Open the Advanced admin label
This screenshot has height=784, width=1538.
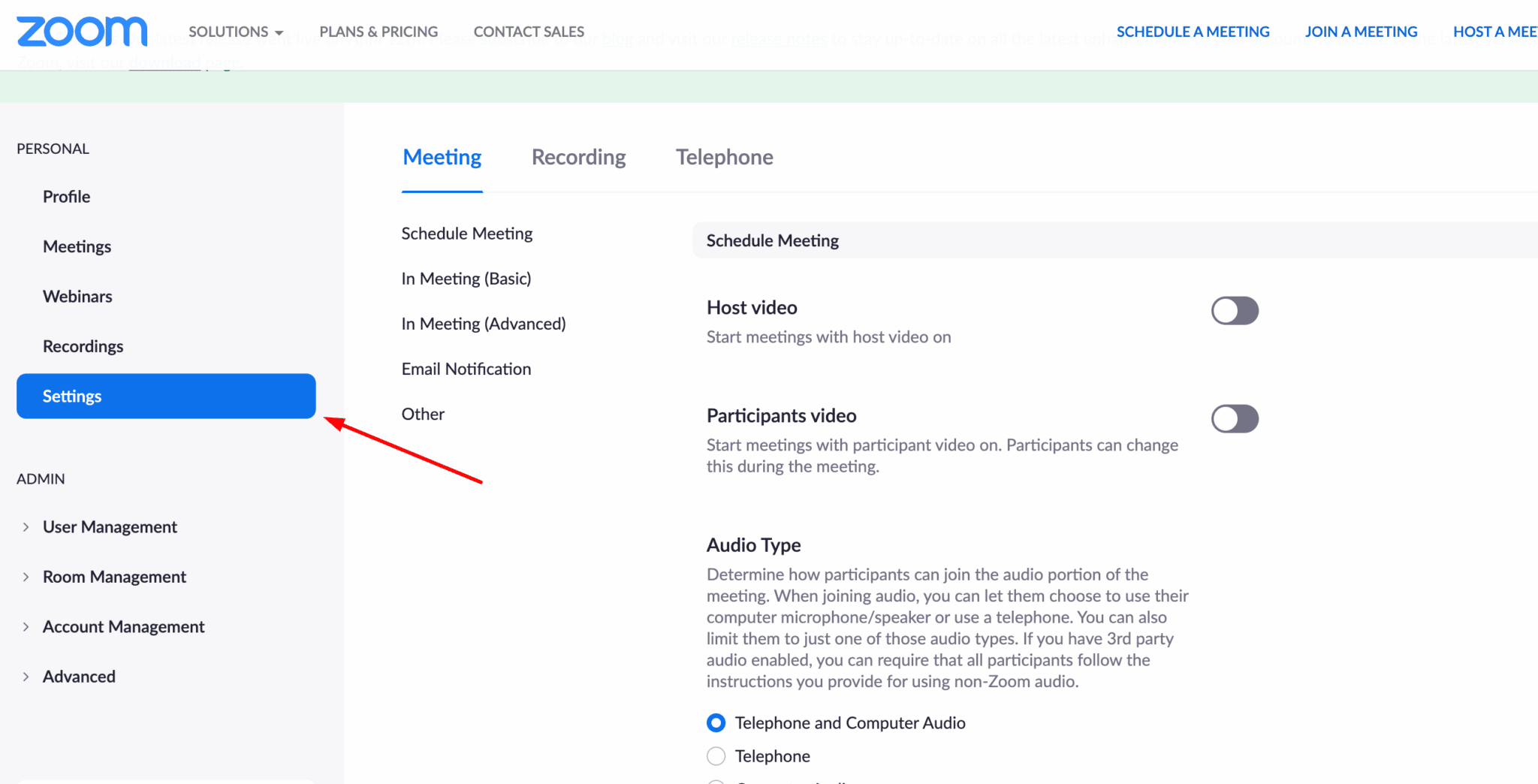pos(79,677)
